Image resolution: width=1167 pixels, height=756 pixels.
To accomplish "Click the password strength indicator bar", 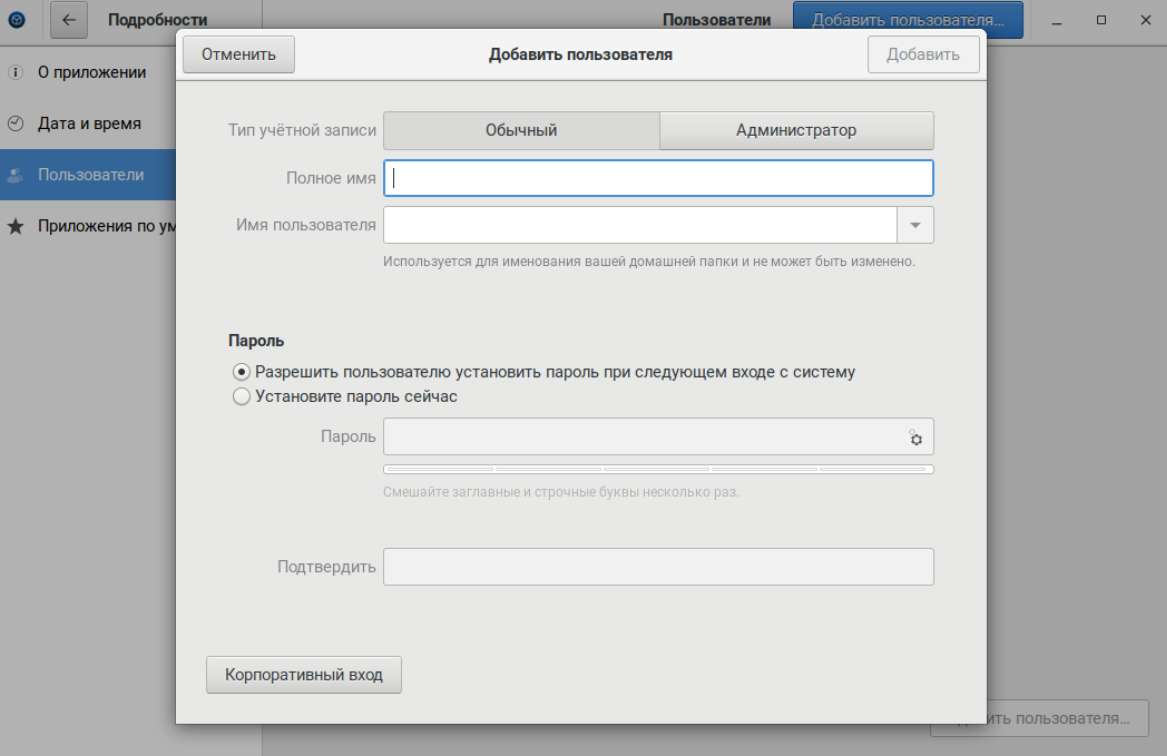I will click(x=658, y=469).
